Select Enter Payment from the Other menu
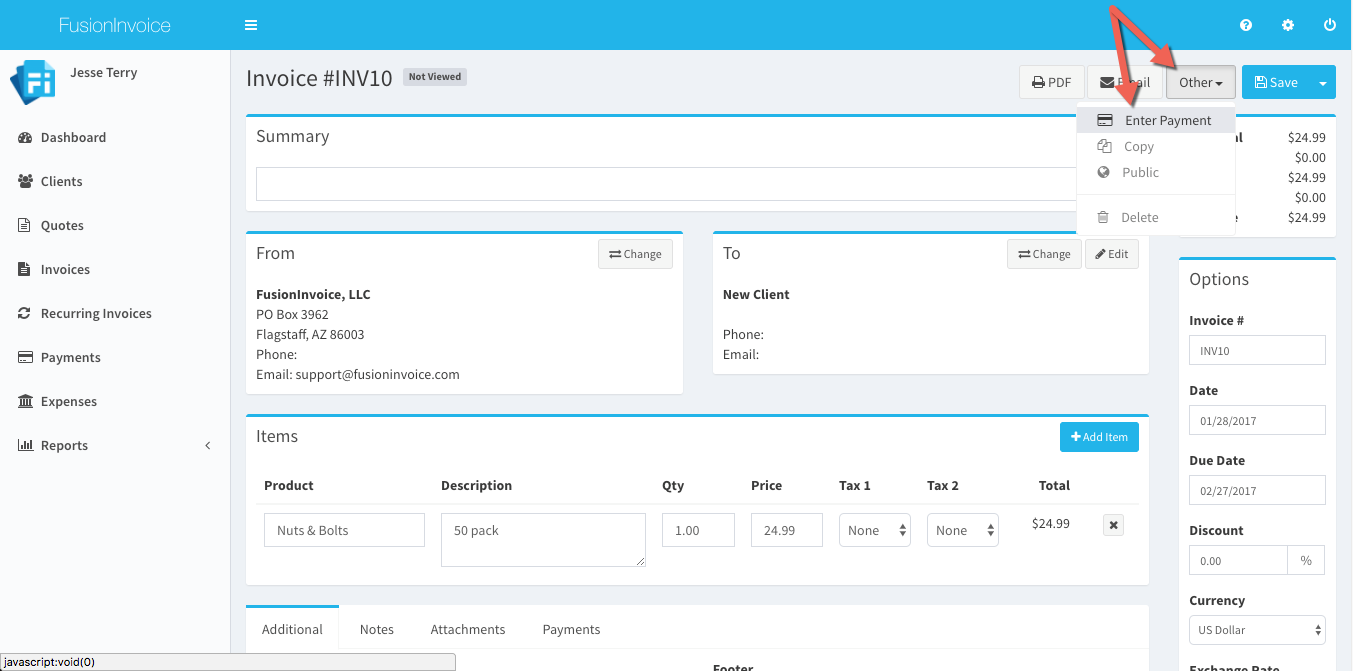 point(1167,120)
